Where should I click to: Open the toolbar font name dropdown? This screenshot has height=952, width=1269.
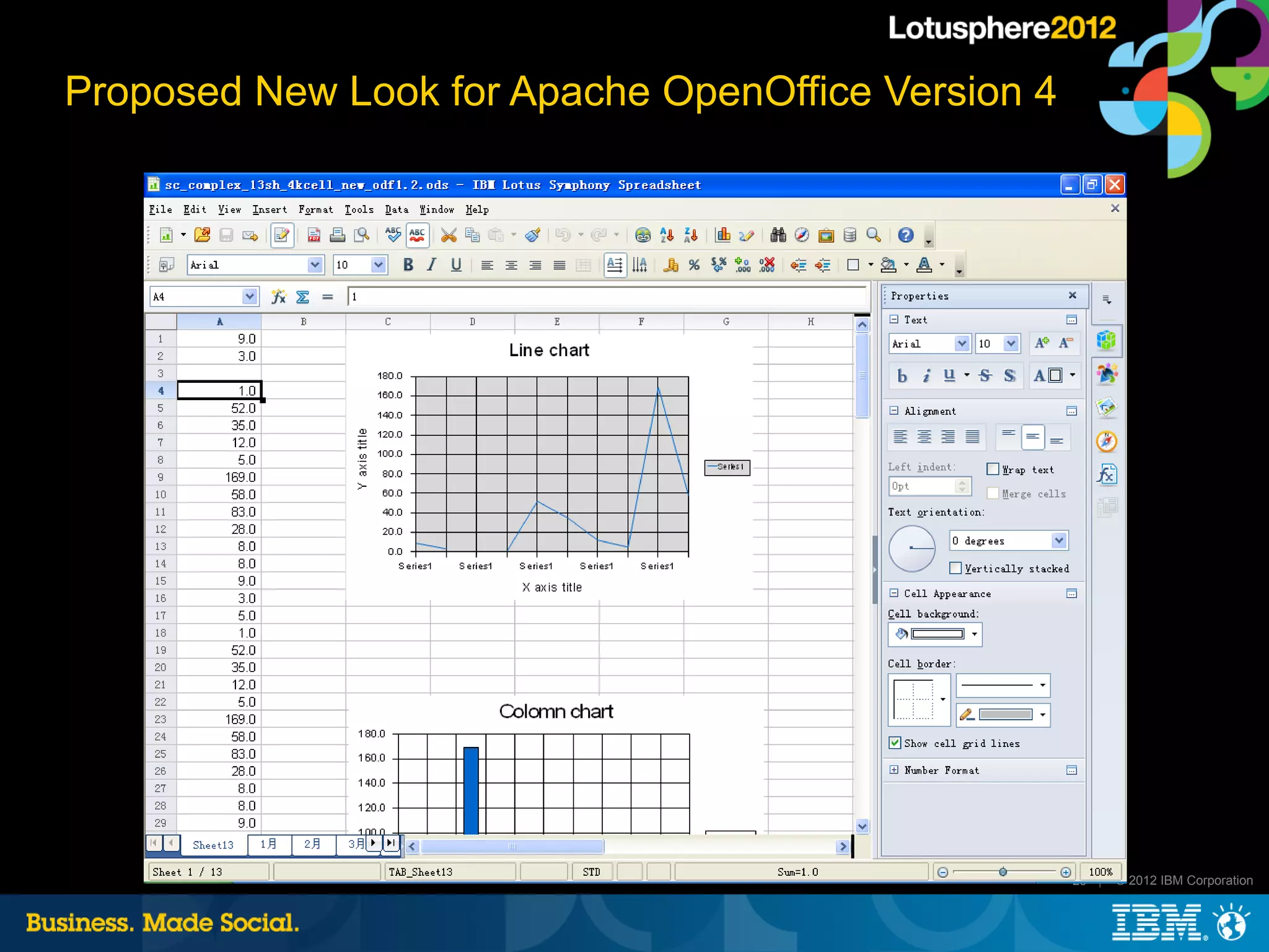[x=315, y=265]
